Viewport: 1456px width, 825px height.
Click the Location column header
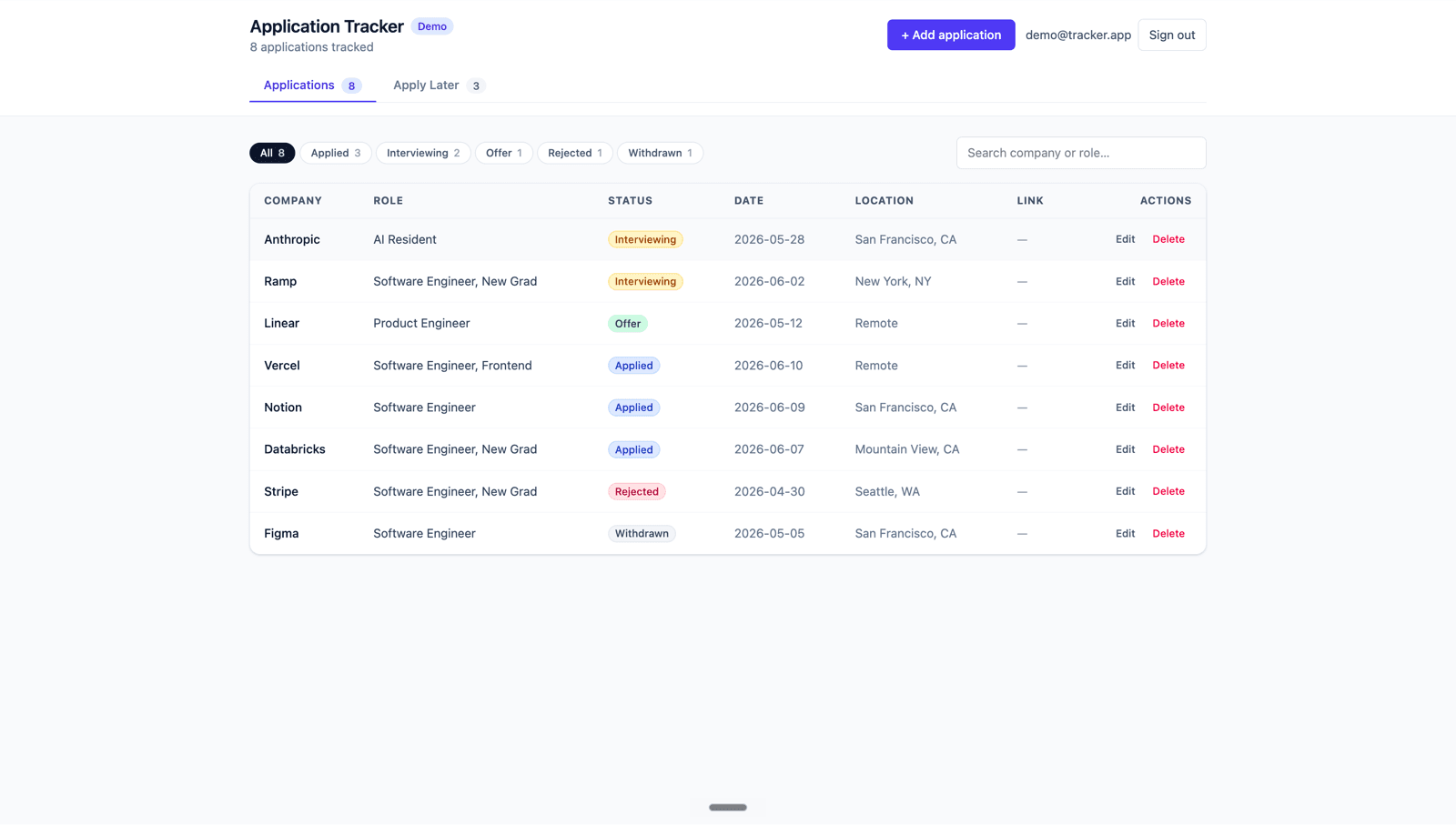tap(884, 200)
